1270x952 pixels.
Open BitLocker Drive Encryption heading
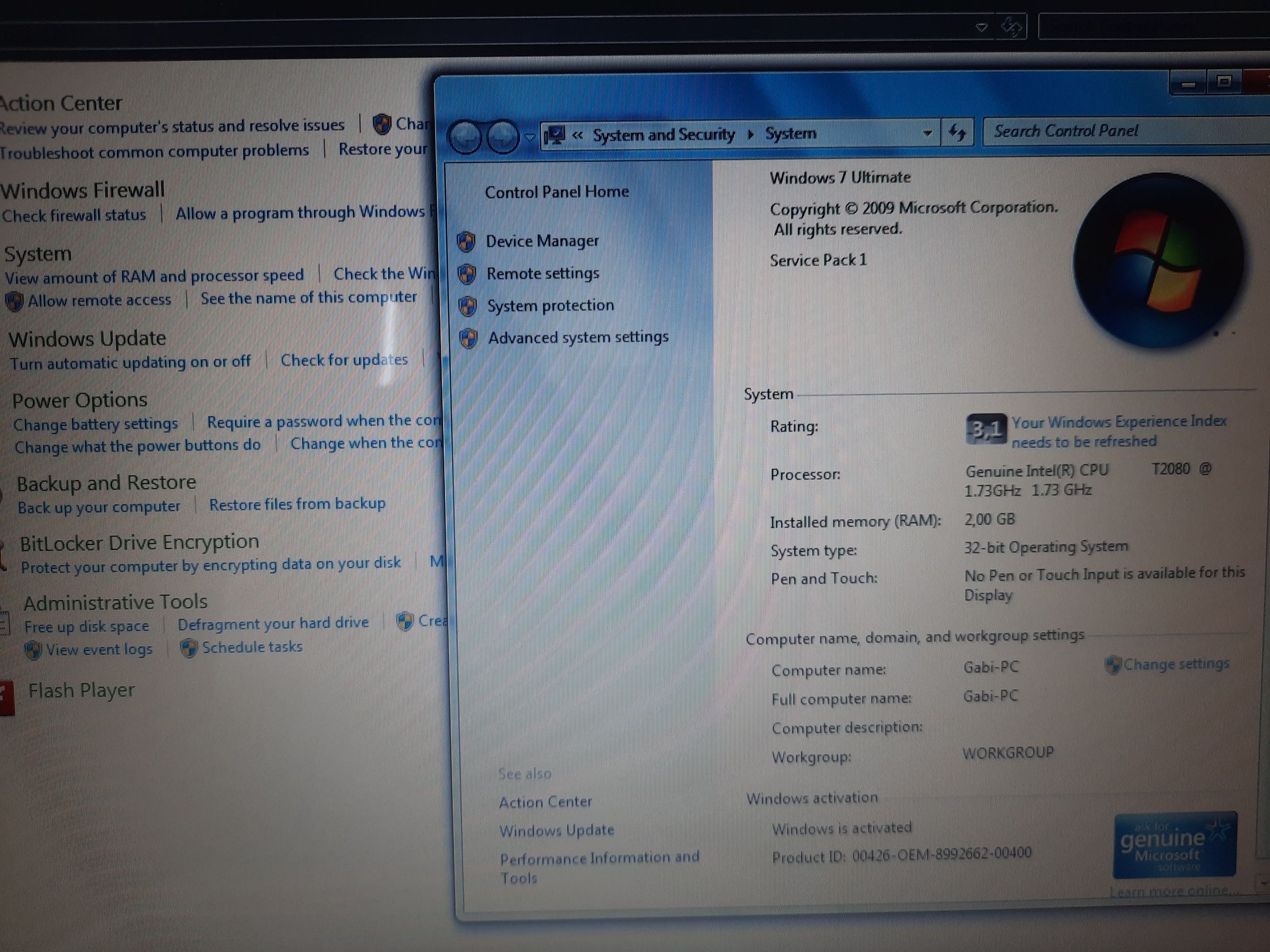[x=140, y=543]
